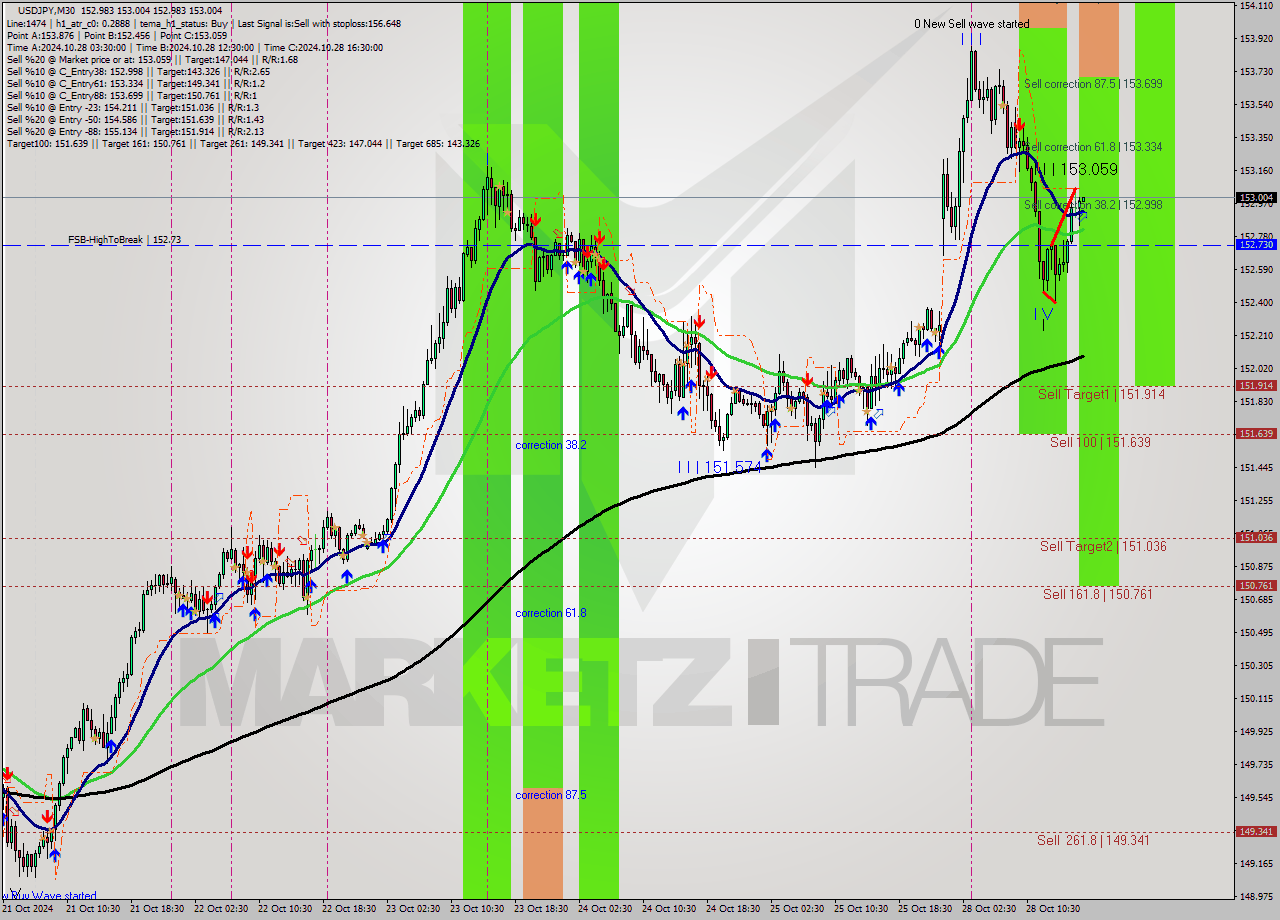Select the red 151.914 tag on price axis
The image size is (1280, 920).
1257,385
